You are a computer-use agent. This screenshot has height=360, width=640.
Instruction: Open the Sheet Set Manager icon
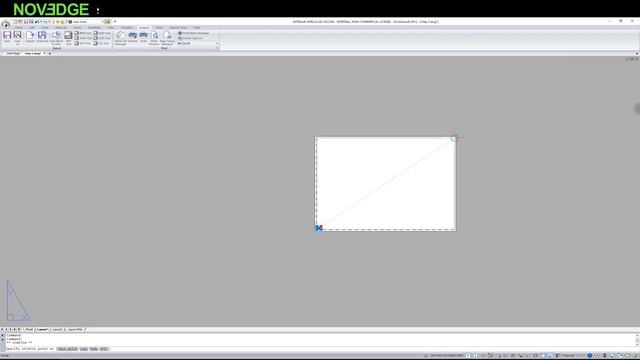pos(120,38)
